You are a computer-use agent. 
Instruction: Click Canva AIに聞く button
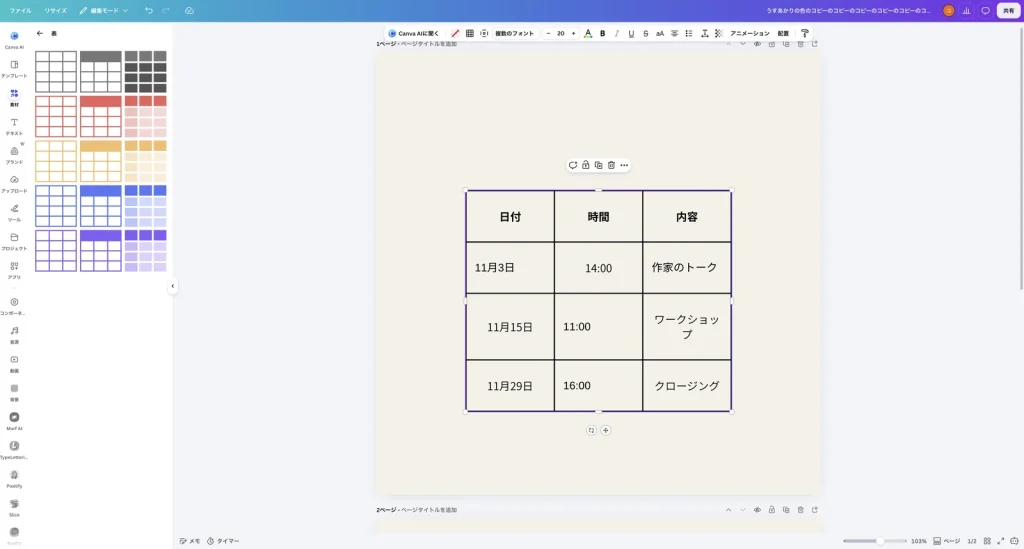[413, 33]
